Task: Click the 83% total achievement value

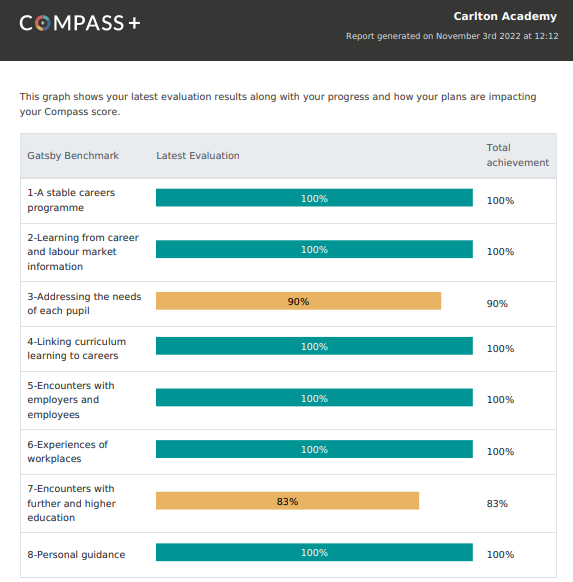Action: click(497, 504)
